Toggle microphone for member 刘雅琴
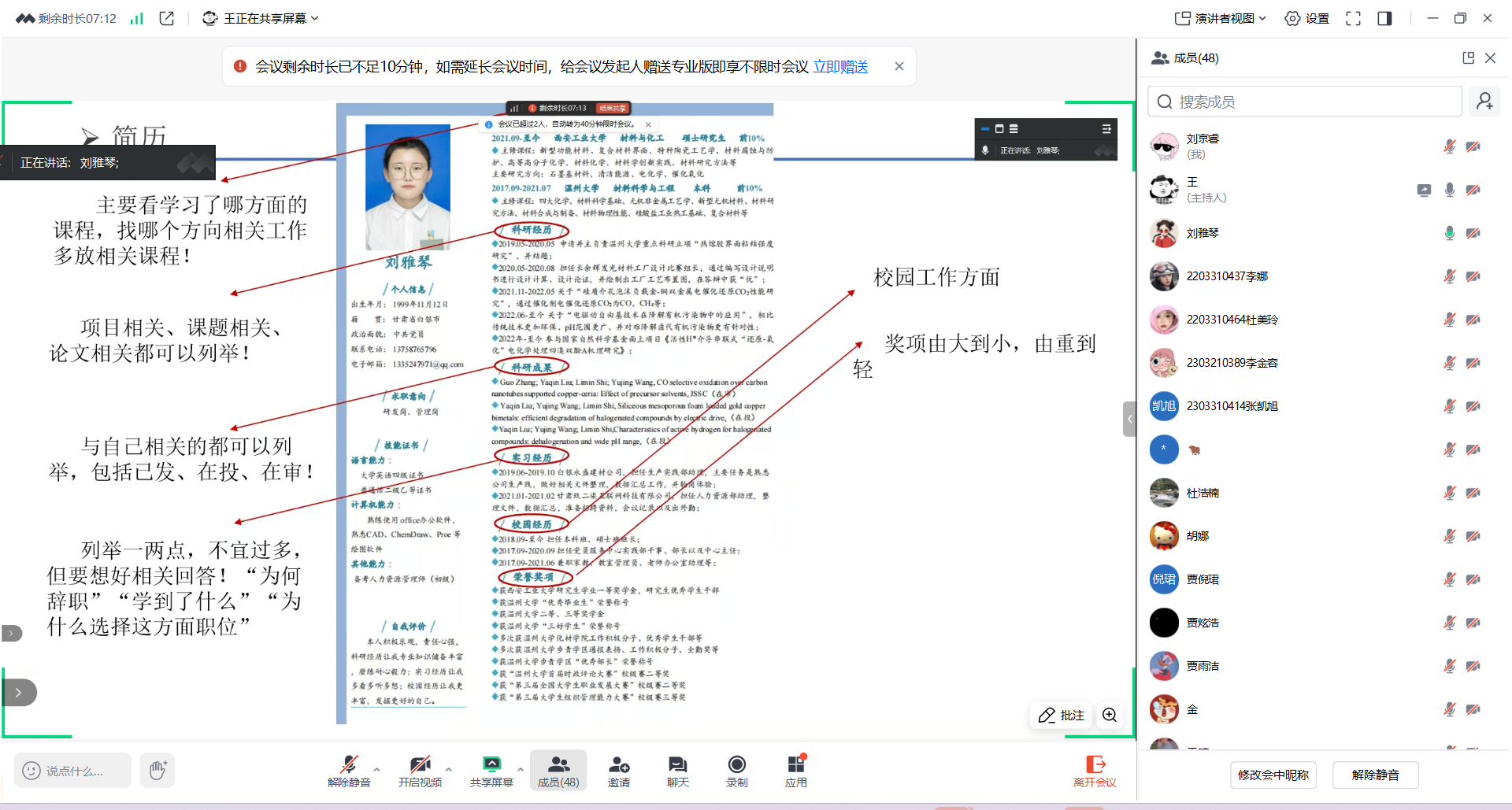Screen dimensions: 1512x810 tap(1449, 233)
